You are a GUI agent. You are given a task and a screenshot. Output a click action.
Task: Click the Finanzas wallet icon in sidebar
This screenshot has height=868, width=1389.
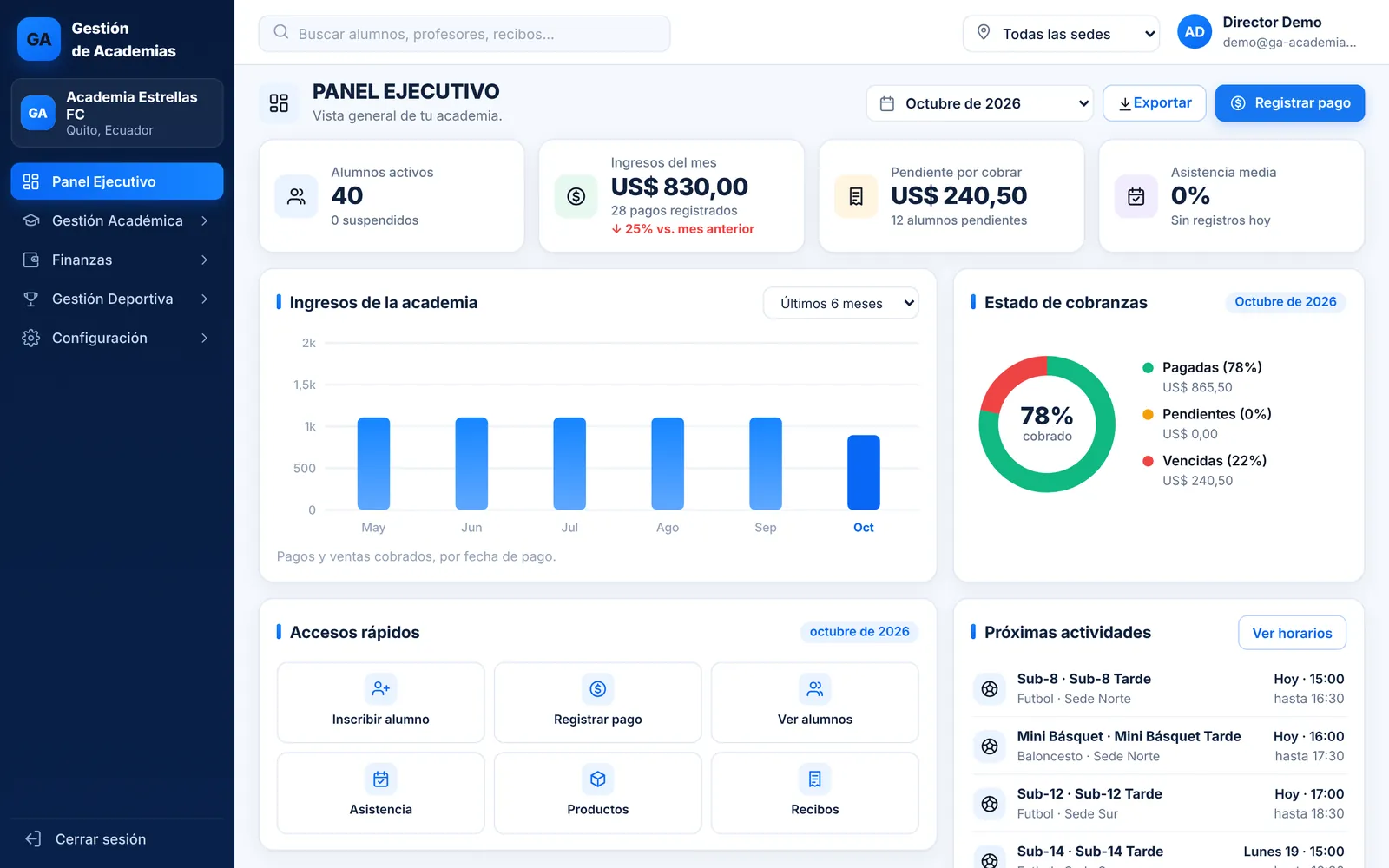coord(31,260)
